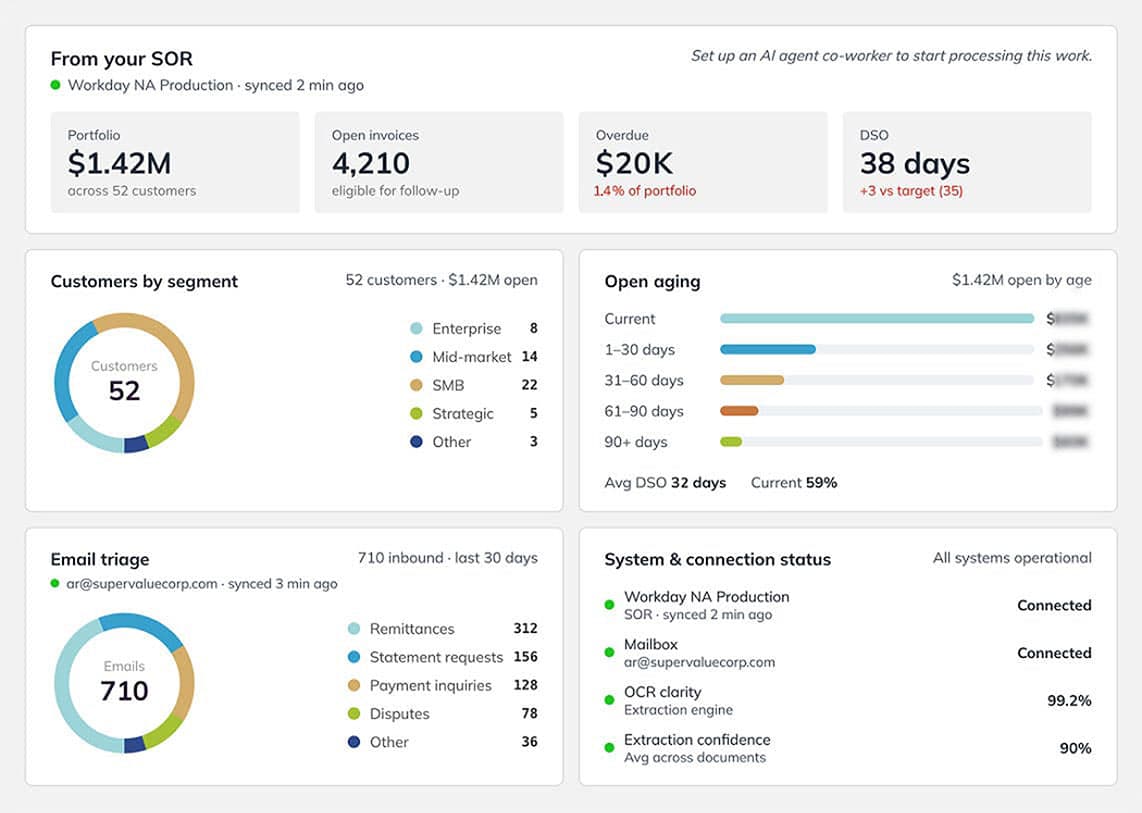Click the Payment inquiries count '128'
Image resolution: width=1142 pixels, height=813 pixels.
[525, 686]
